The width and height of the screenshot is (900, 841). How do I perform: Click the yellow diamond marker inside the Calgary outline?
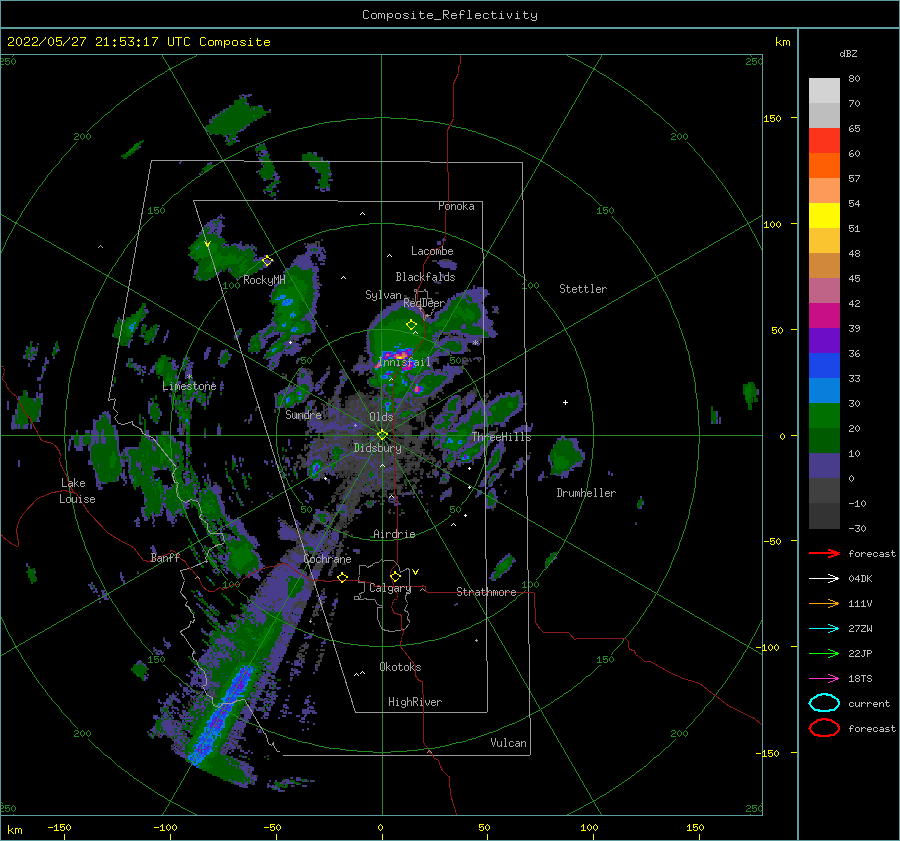[x=395, y=576]
